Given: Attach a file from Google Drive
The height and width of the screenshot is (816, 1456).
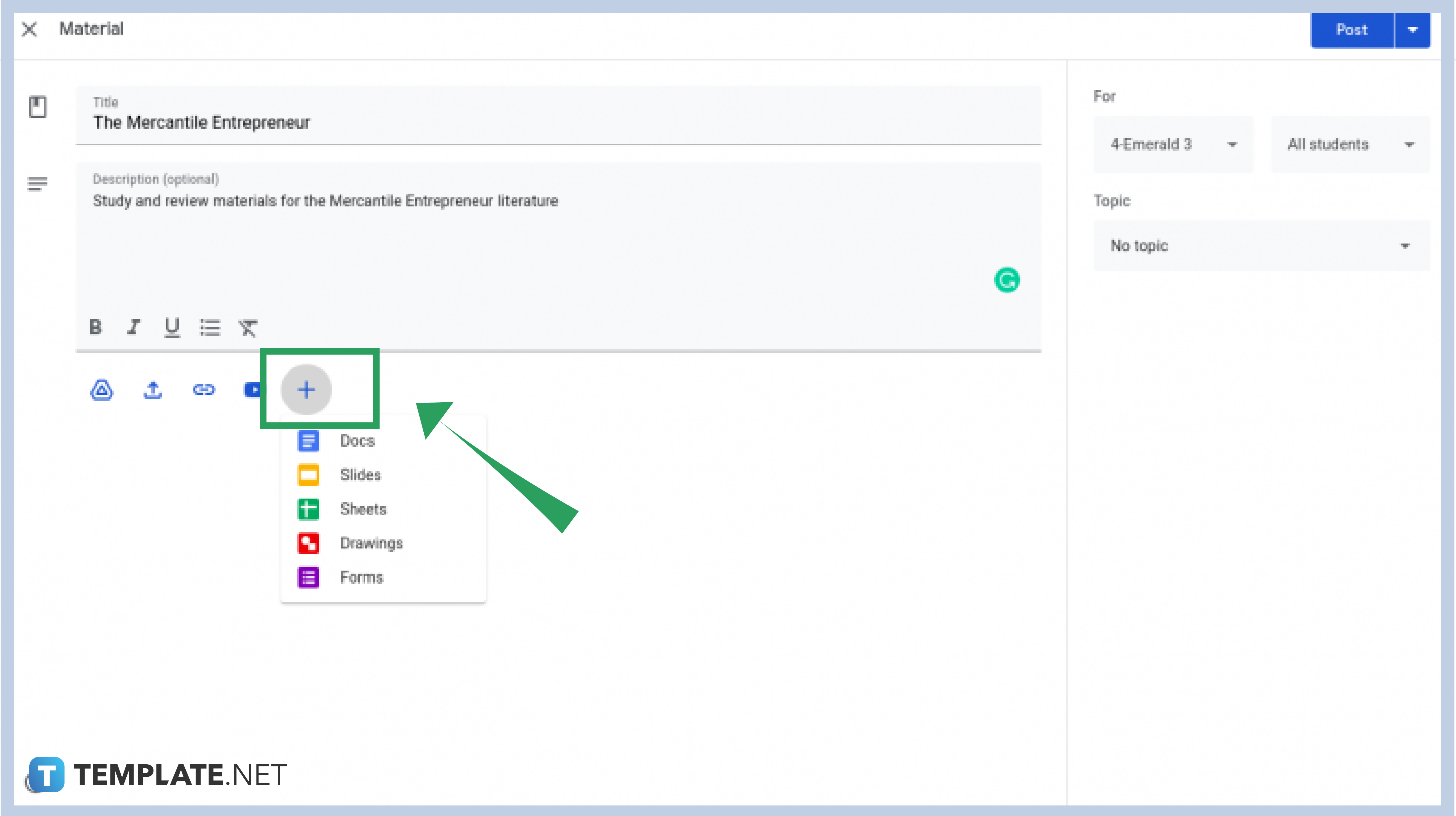Looking at the screenshot, I should (101, 390).
